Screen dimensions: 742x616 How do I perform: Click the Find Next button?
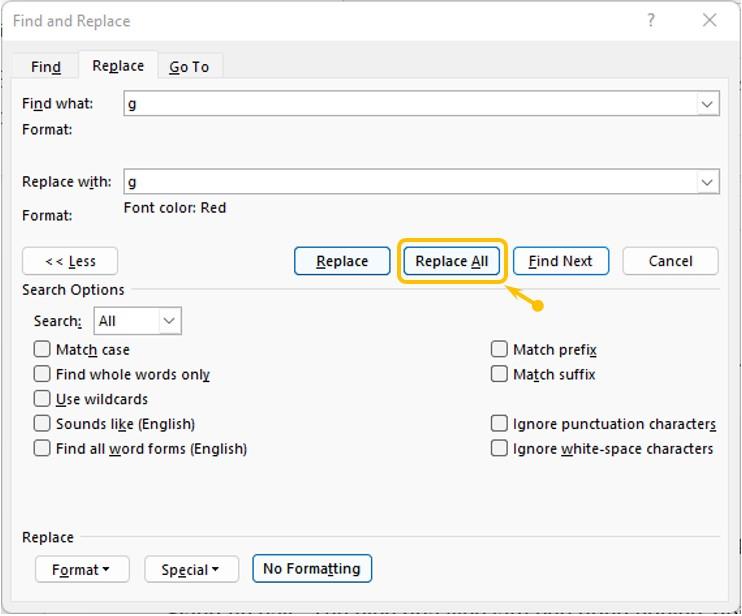560,261
